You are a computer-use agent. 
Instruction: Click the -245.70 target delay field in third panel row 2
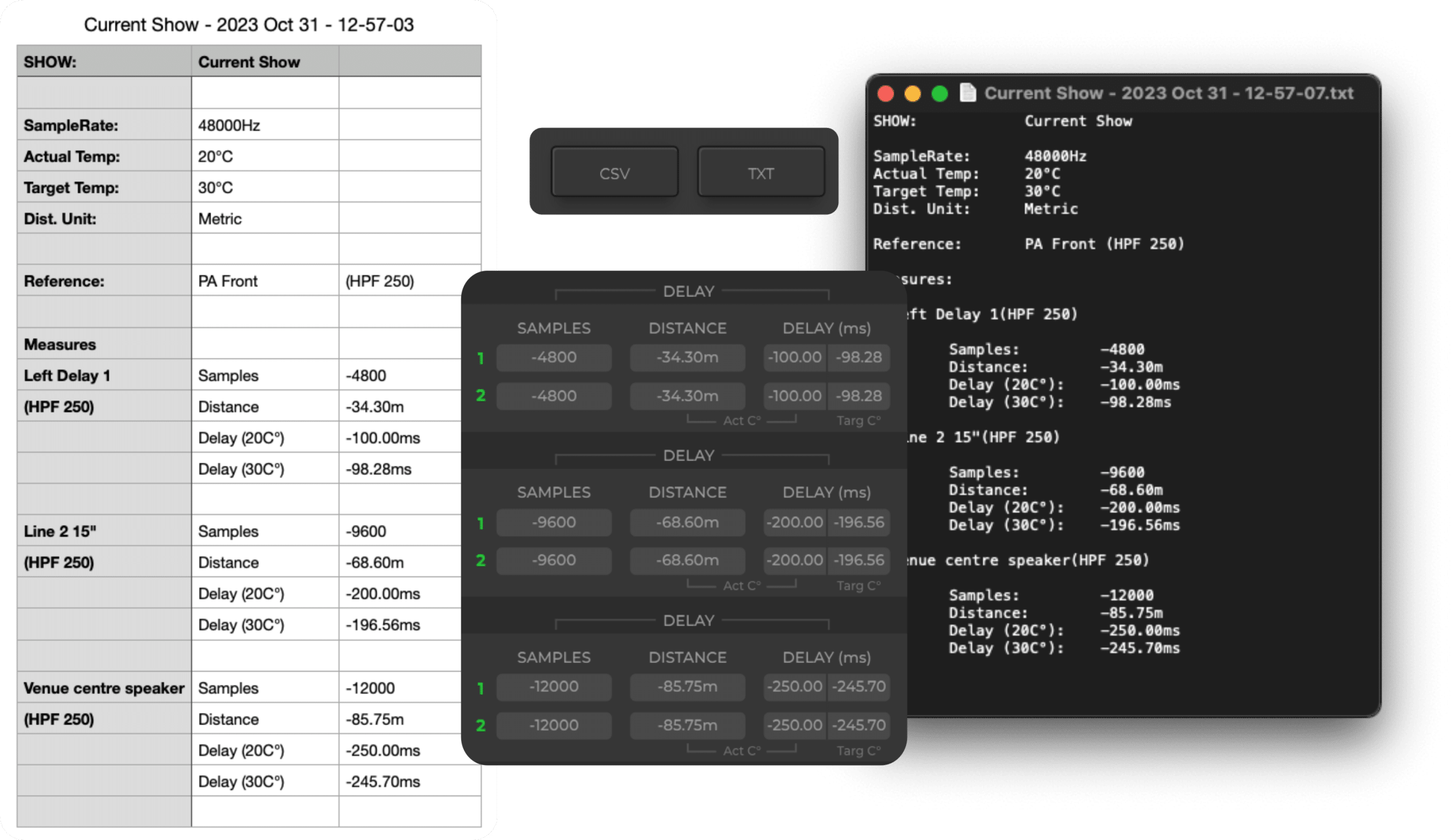pyautogui.click(x=858, y=725)
